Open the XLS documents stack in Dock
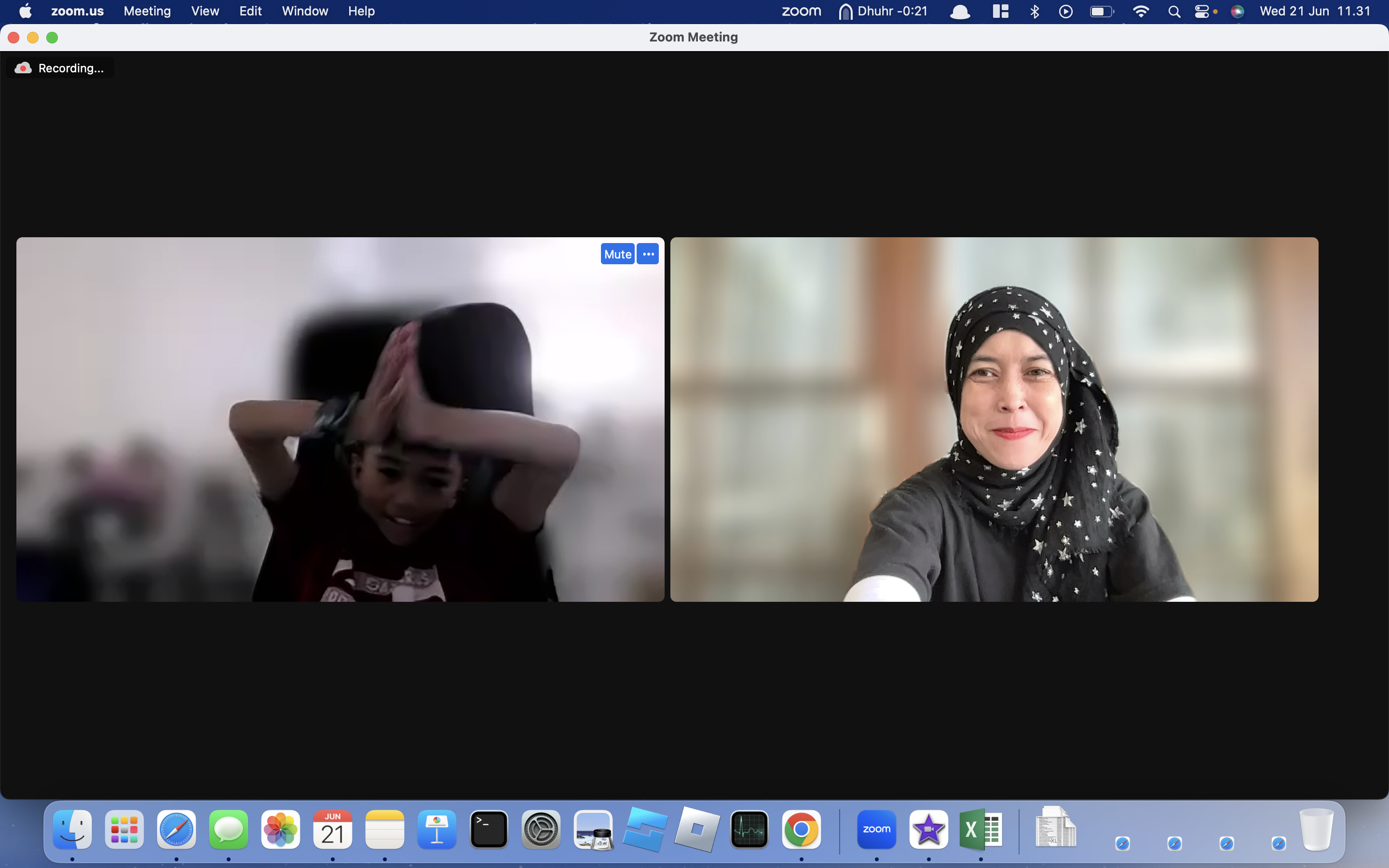The height and width of the screenshot is (868, 1389). [x=1056, y=827]
